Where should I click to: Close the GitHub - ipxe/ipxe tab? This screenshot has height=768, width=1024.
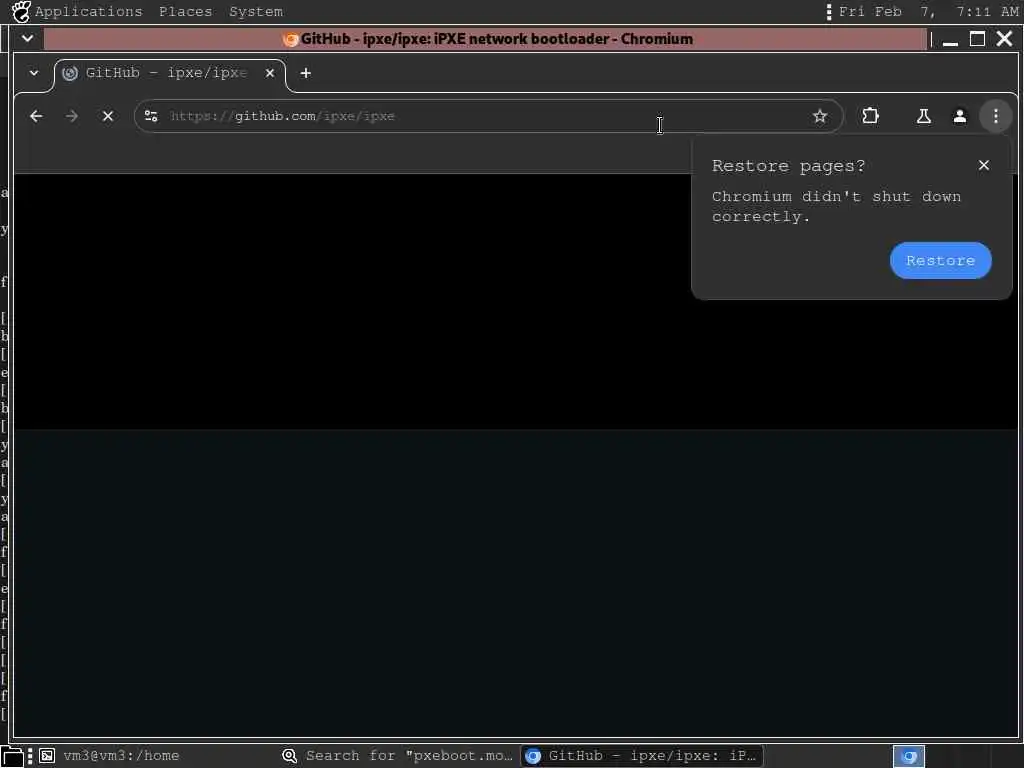pyautogui.click(x=270, y=73)
